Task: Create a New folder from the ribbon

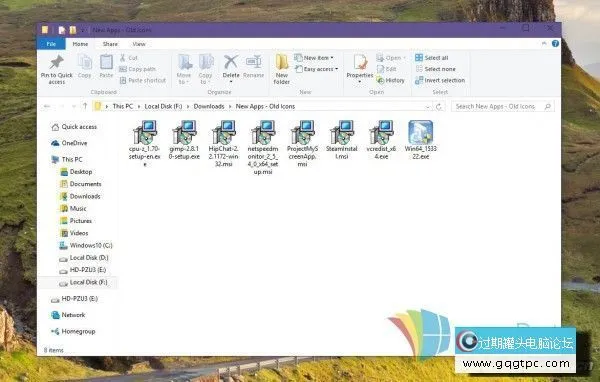Action: tap(282, 69)
